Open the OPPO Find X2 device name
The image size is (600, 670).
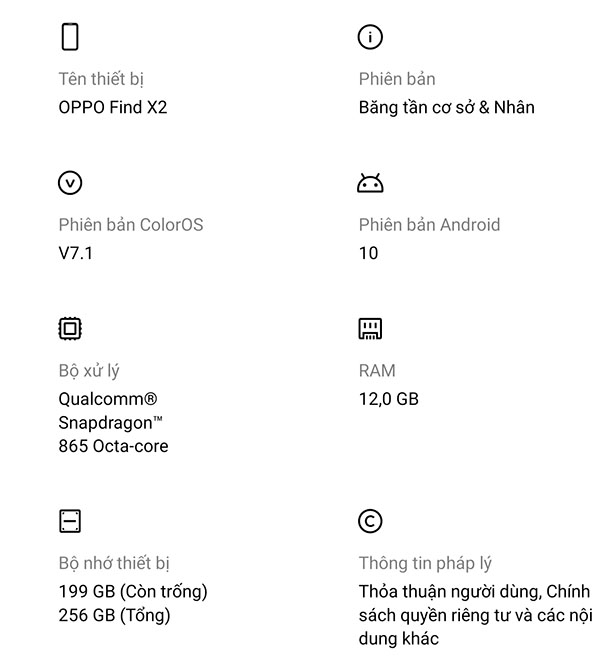[x=113, y=107]
